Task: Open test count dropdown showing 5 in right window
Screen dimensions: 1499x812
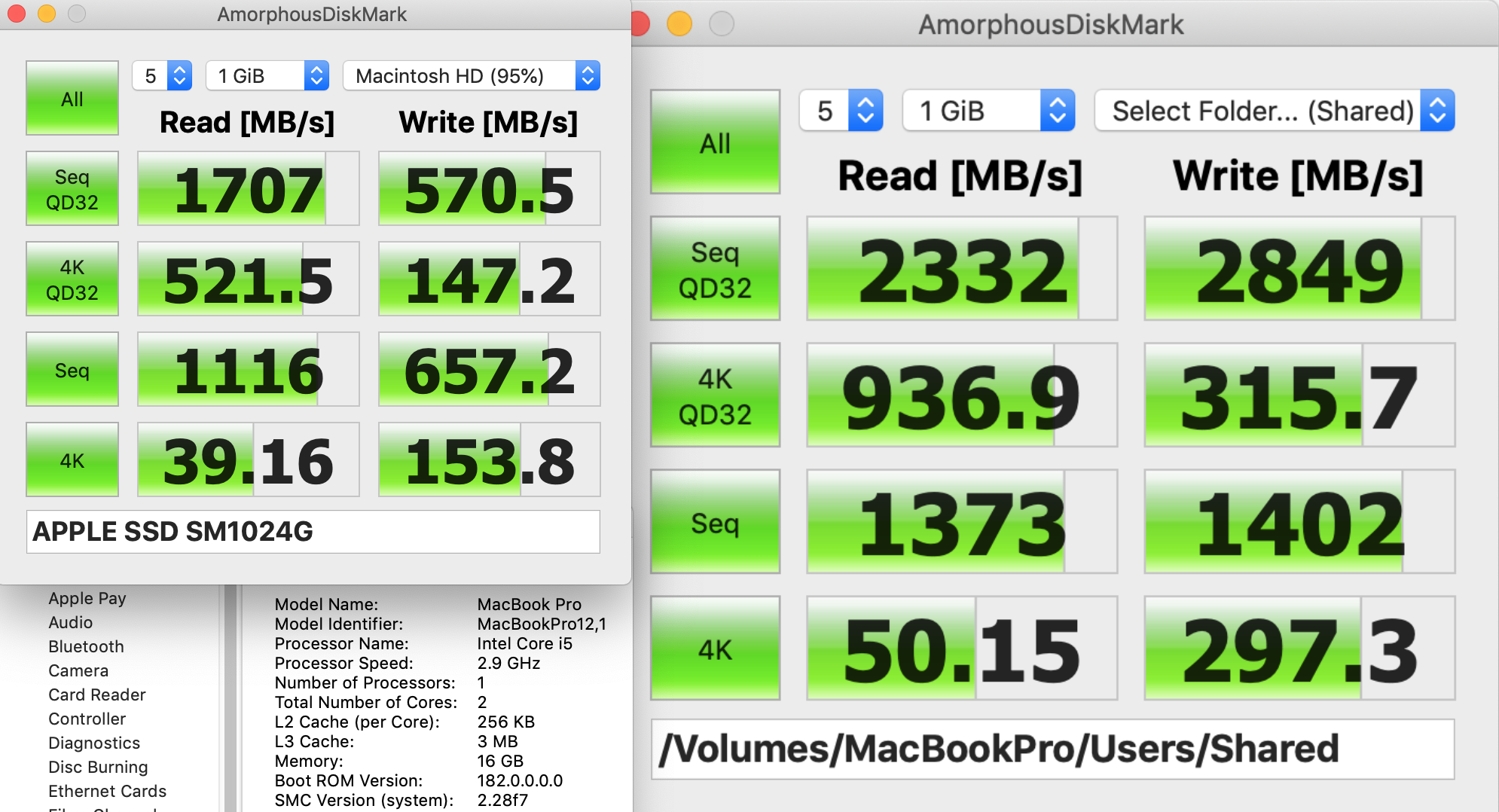Action: point(841,111)
